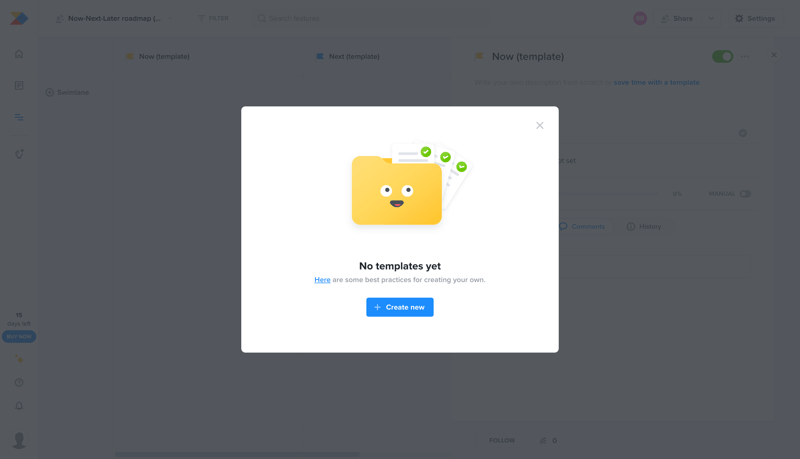Click the attachments link icon in footer

(543, 440)
